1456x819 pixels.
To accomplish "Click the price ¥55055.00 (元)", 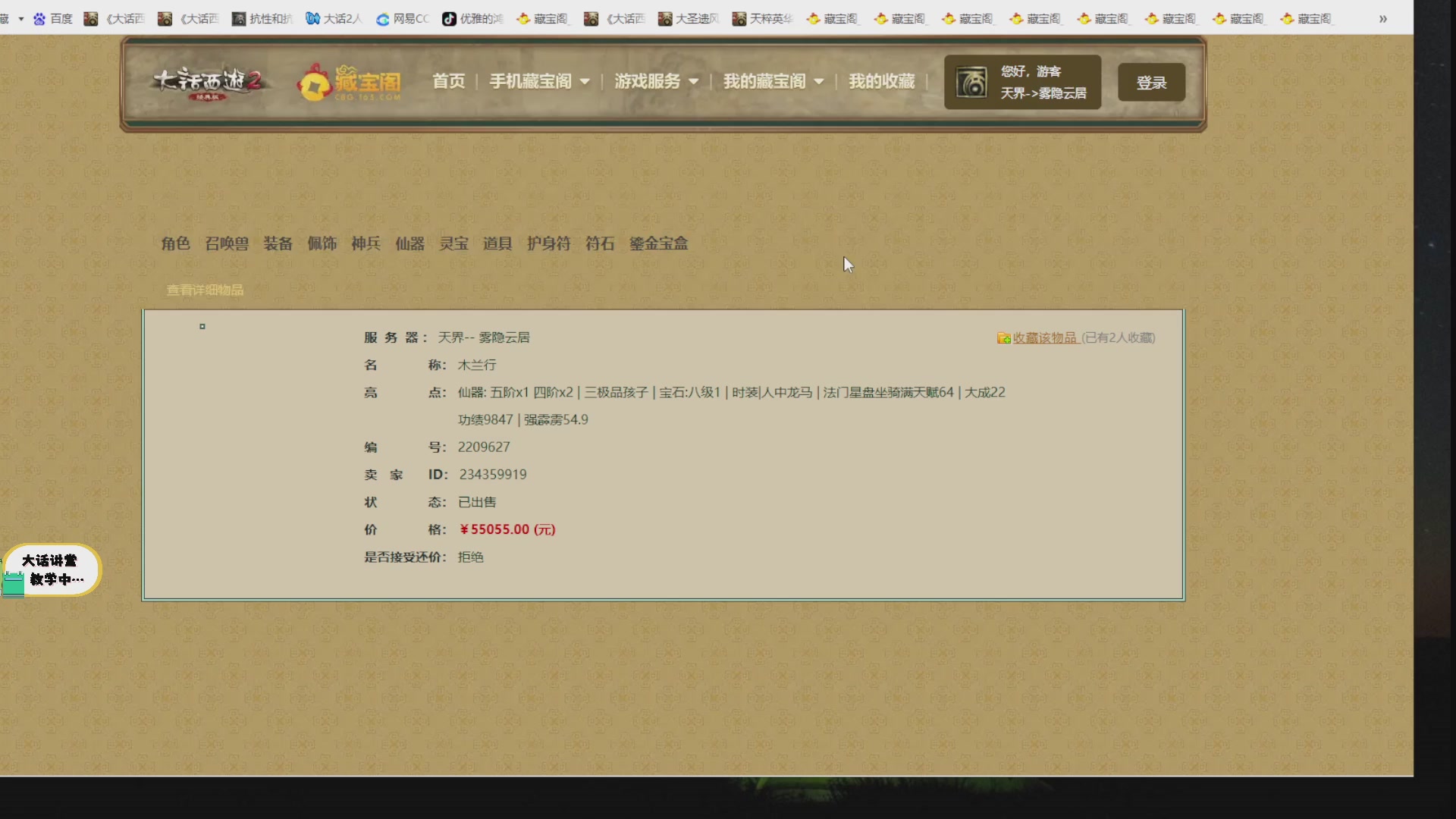I will tap(507, 529).
